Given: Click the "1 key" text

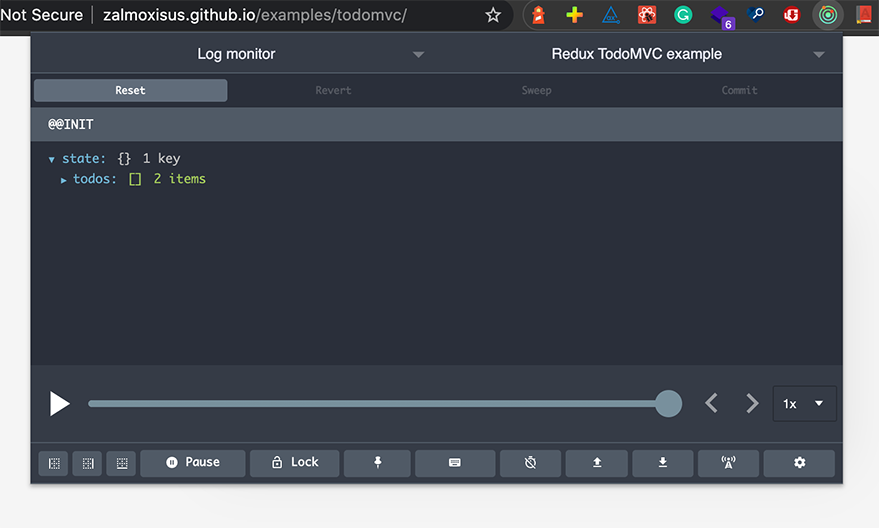Looking at the screenshot, I should tap(161, 159).
